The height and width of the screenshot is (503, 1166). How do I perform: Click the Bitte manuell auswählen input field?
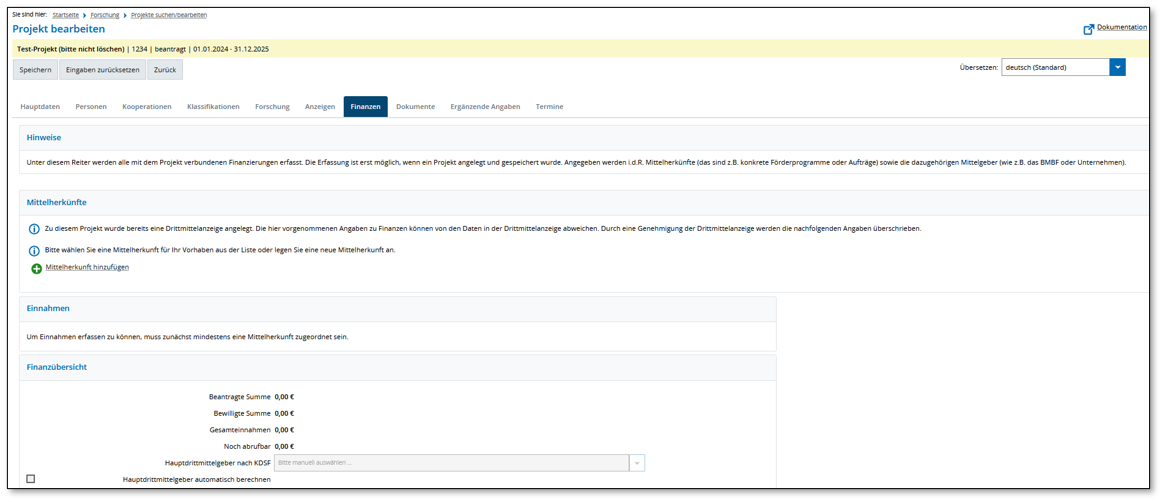click(x=451, y=463)
